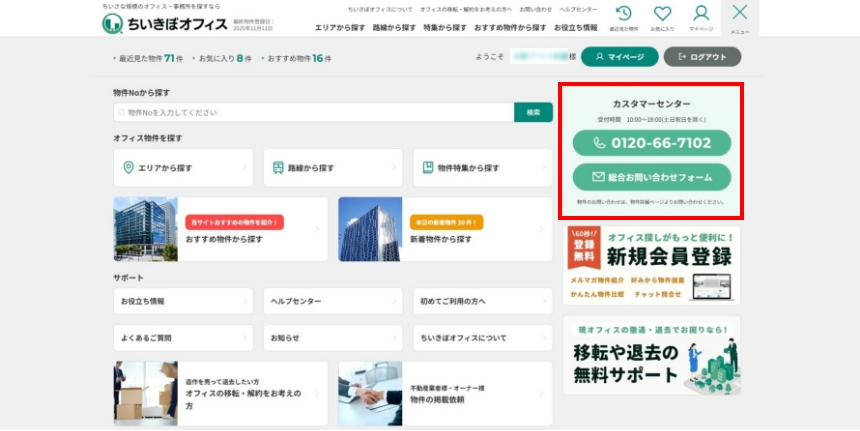860x431 pixels.
Task: Click the ログアウト button
Action: 702,57
